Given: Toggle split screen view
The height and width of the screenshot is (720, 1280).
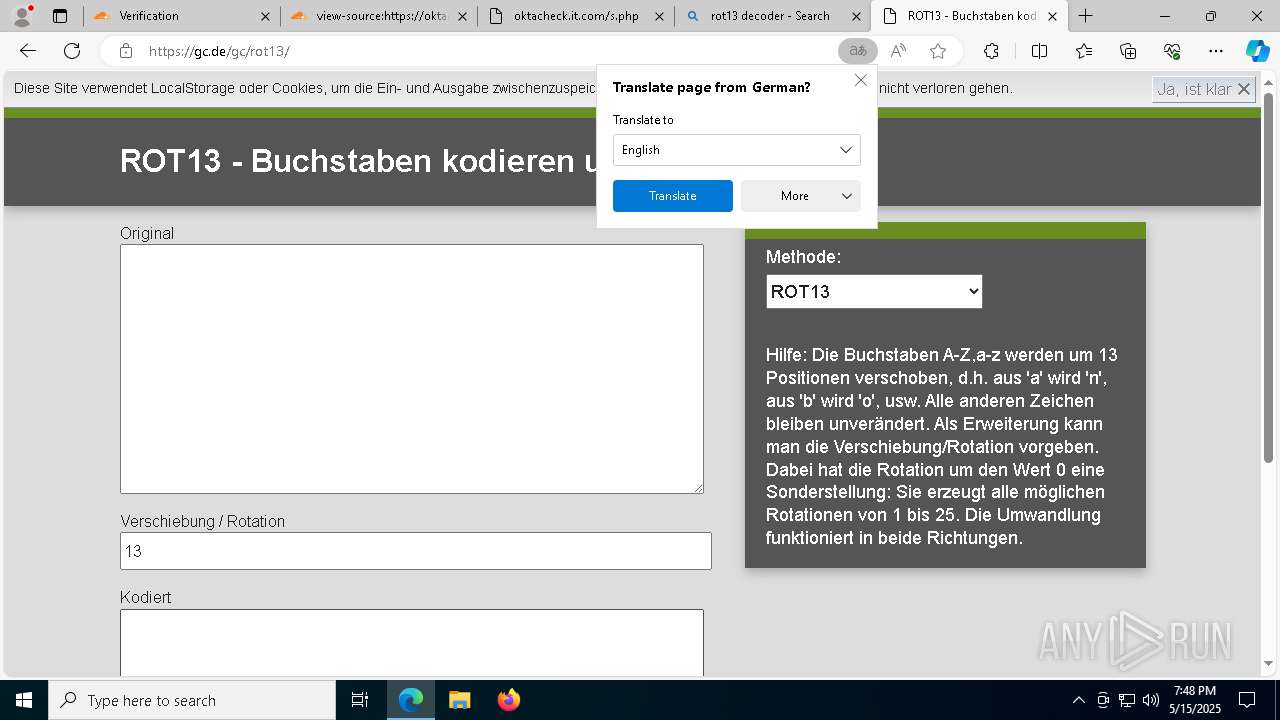Looking at the screenshot, I should (x=1039, y=51).
